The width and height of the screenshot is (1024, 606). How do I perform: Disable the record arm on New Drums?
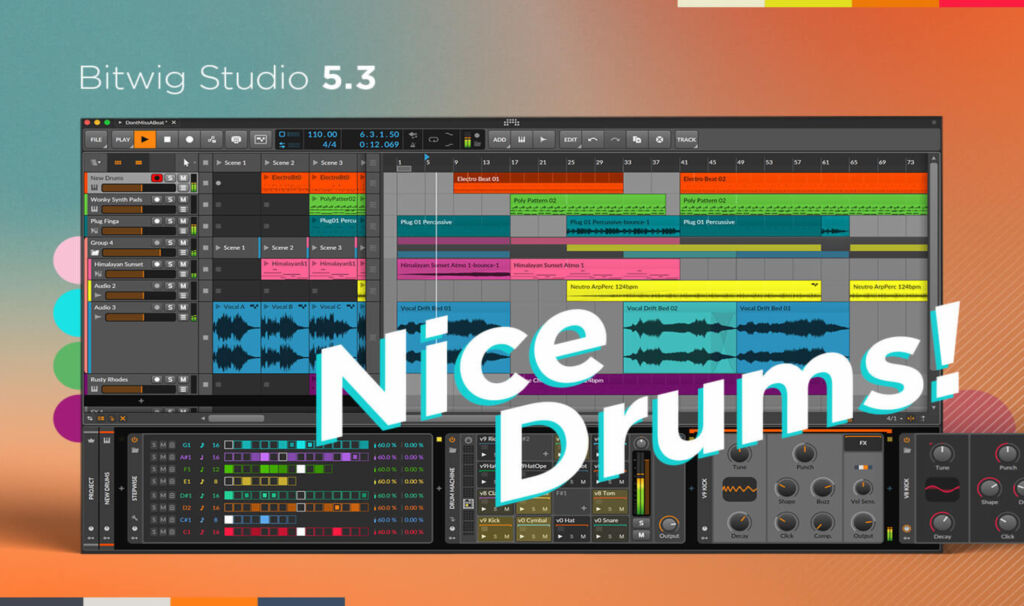(x=156, y=178)
